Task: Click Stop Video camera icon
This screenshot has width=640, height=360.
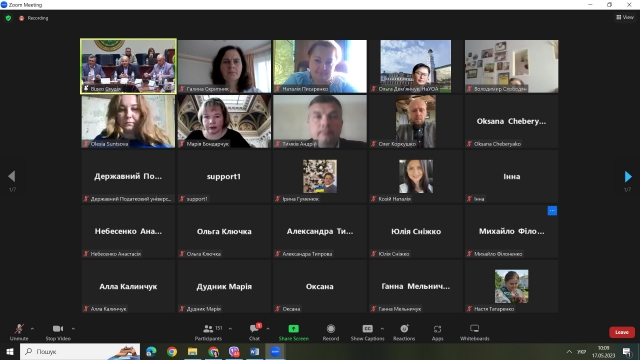Action: (x=58, y=329)
